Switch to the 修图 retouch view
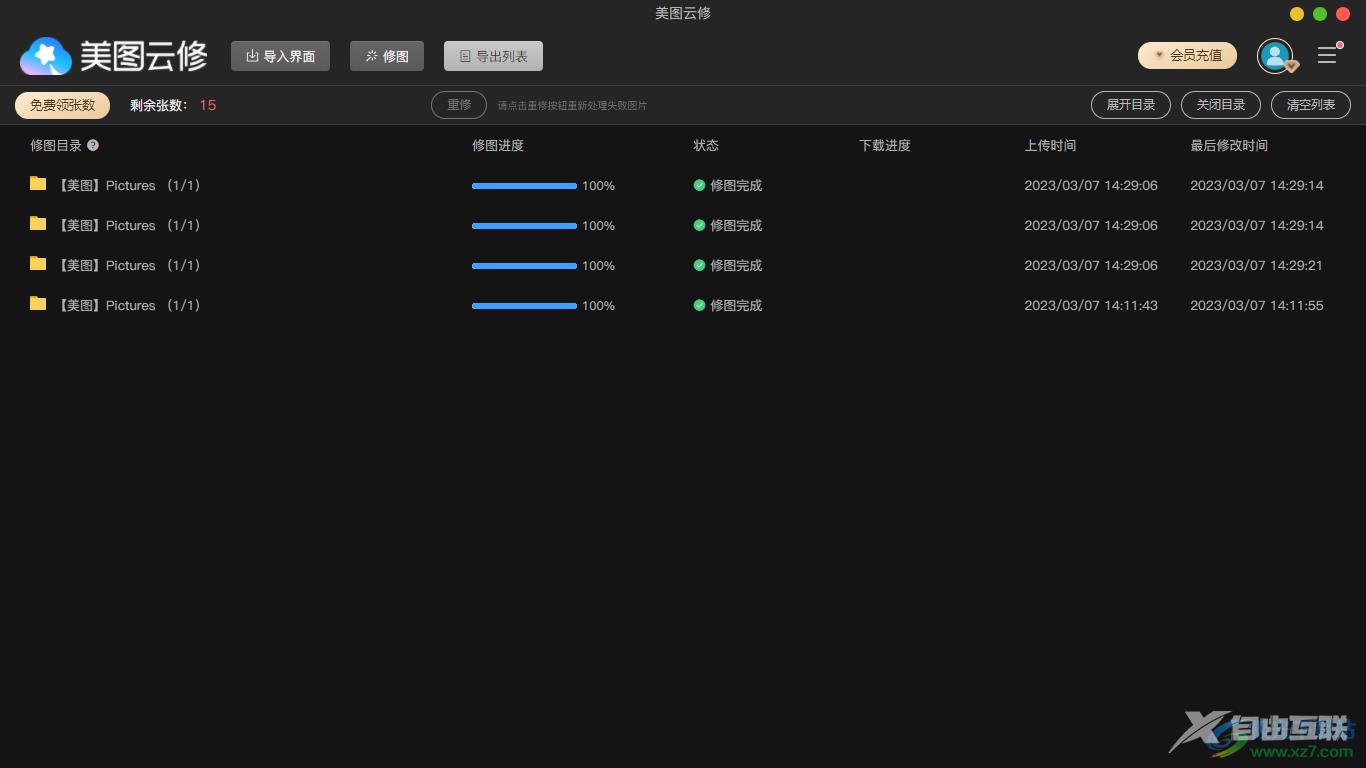 click(387, 56)
